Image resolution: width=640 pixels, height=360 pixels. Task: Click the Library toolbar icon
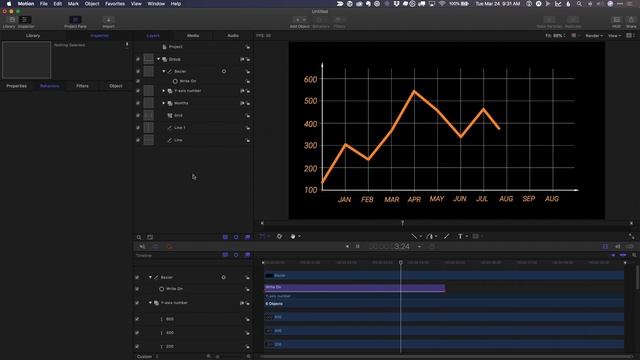pyautogui.click(x=12, y=20)
